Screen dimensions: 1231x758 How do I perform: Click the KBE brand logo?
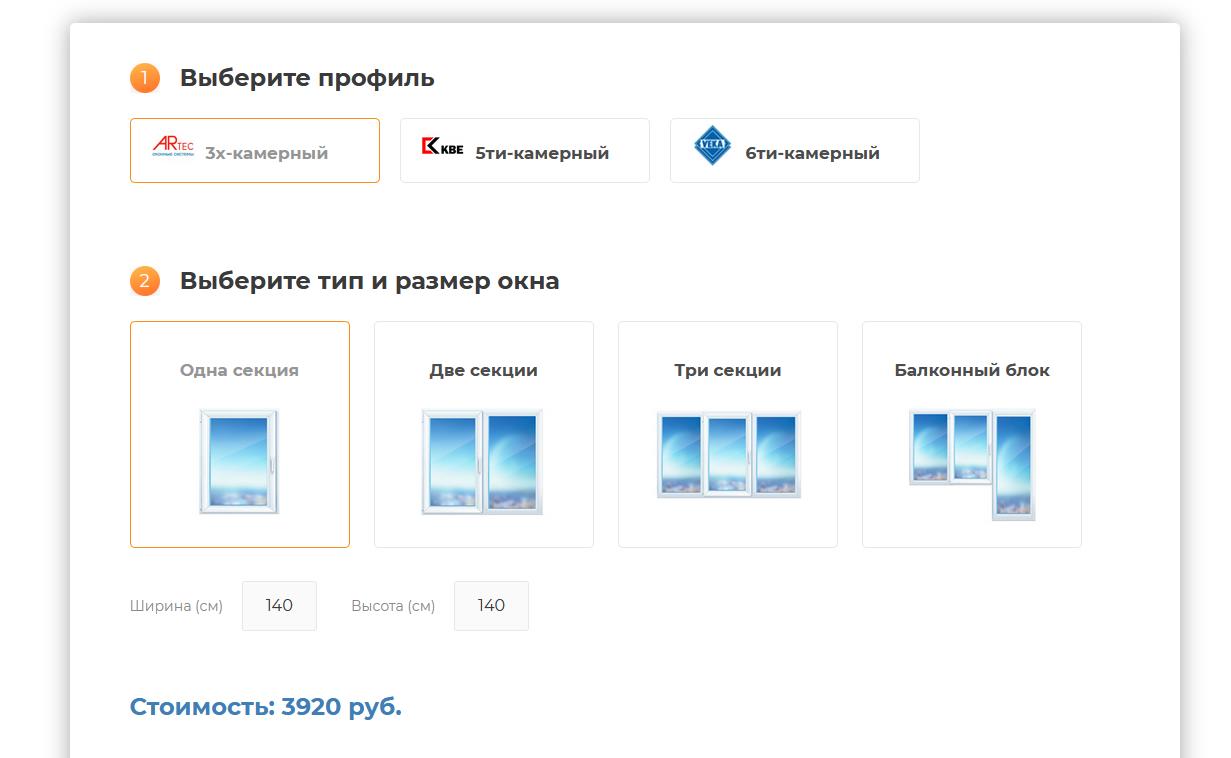tap(442, 147)
